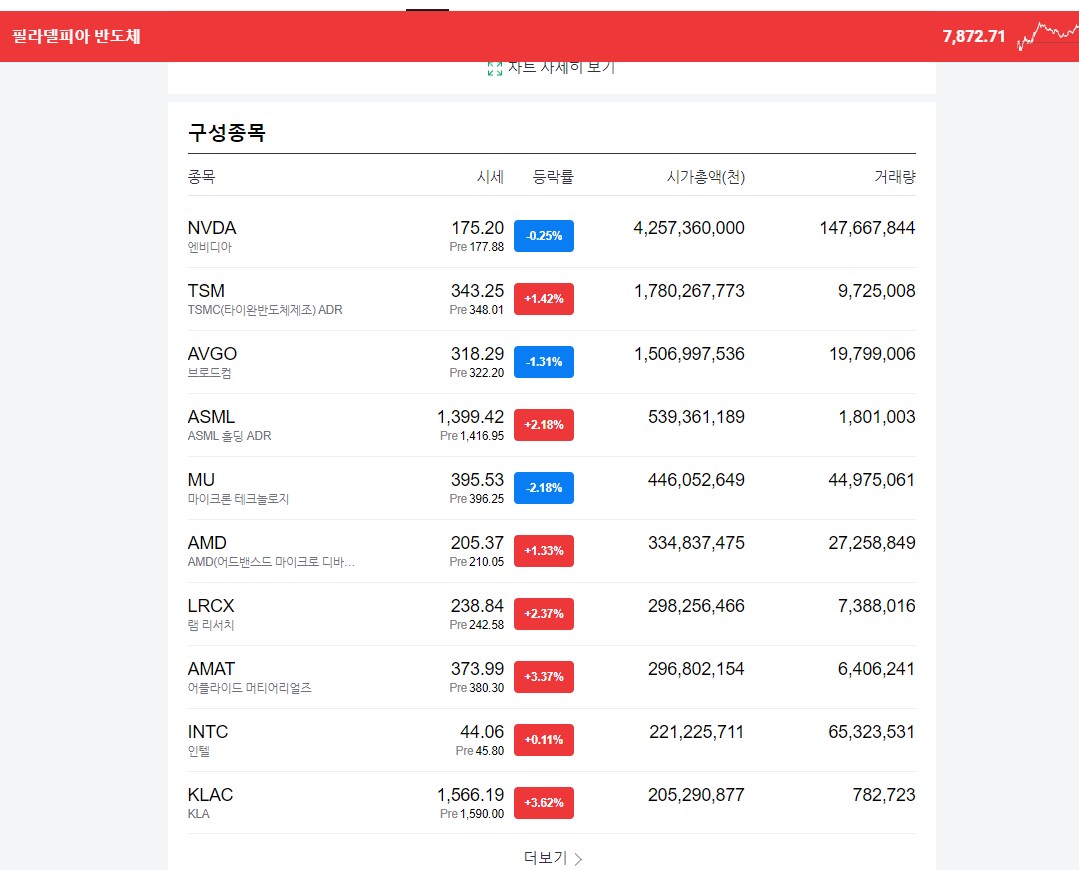
Task: Click AMAT market cap 296,802,154
Action: 696,668
